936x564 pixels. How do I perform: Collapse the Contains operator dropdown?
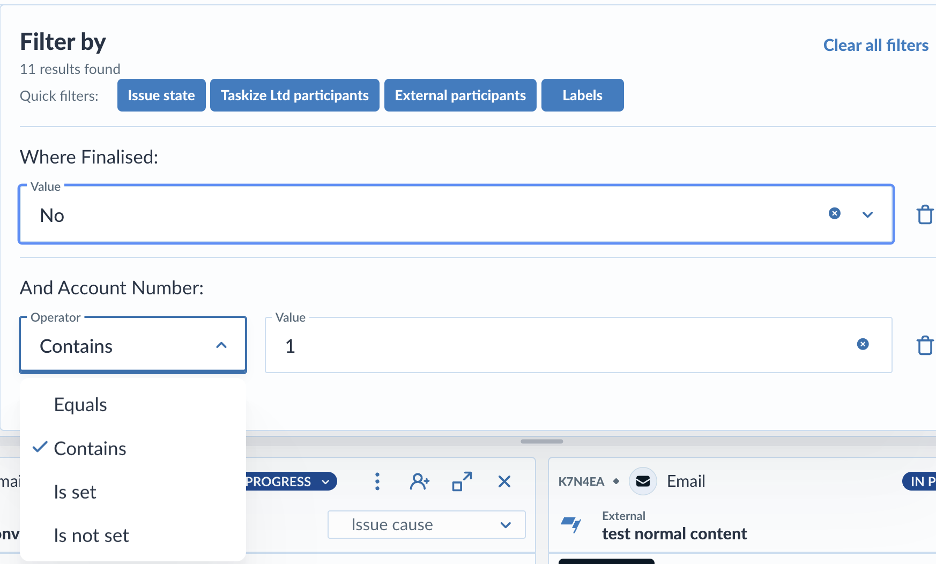(x=221, y=346)
